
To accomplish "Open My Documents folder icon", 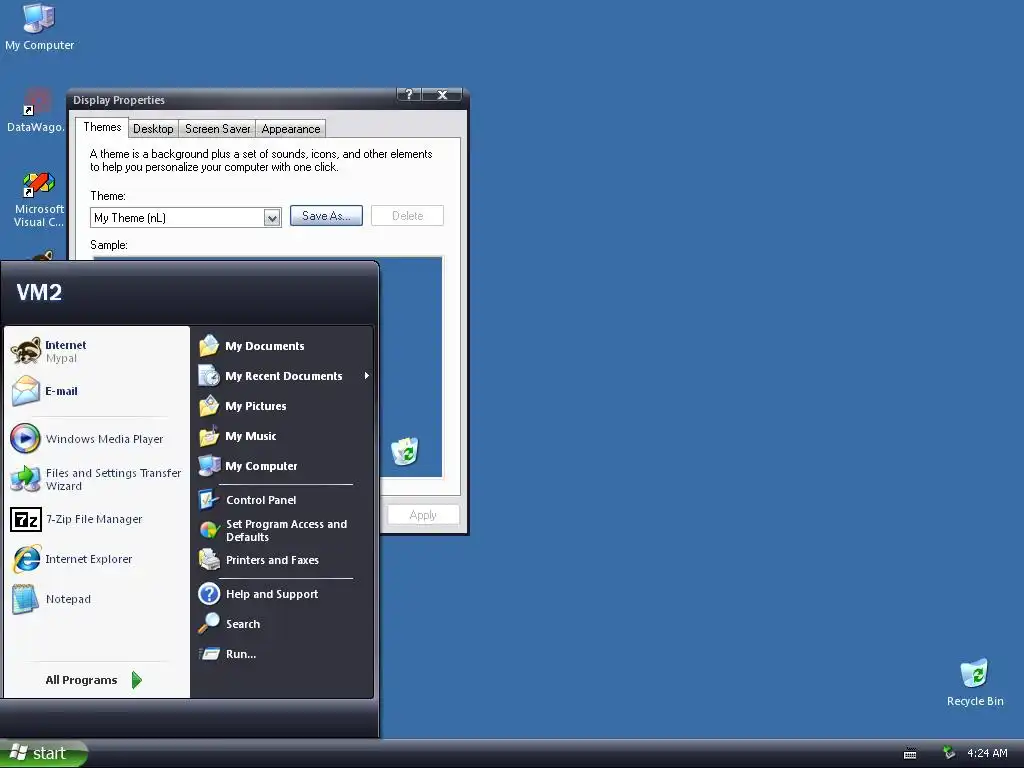I will pos(209,345).
